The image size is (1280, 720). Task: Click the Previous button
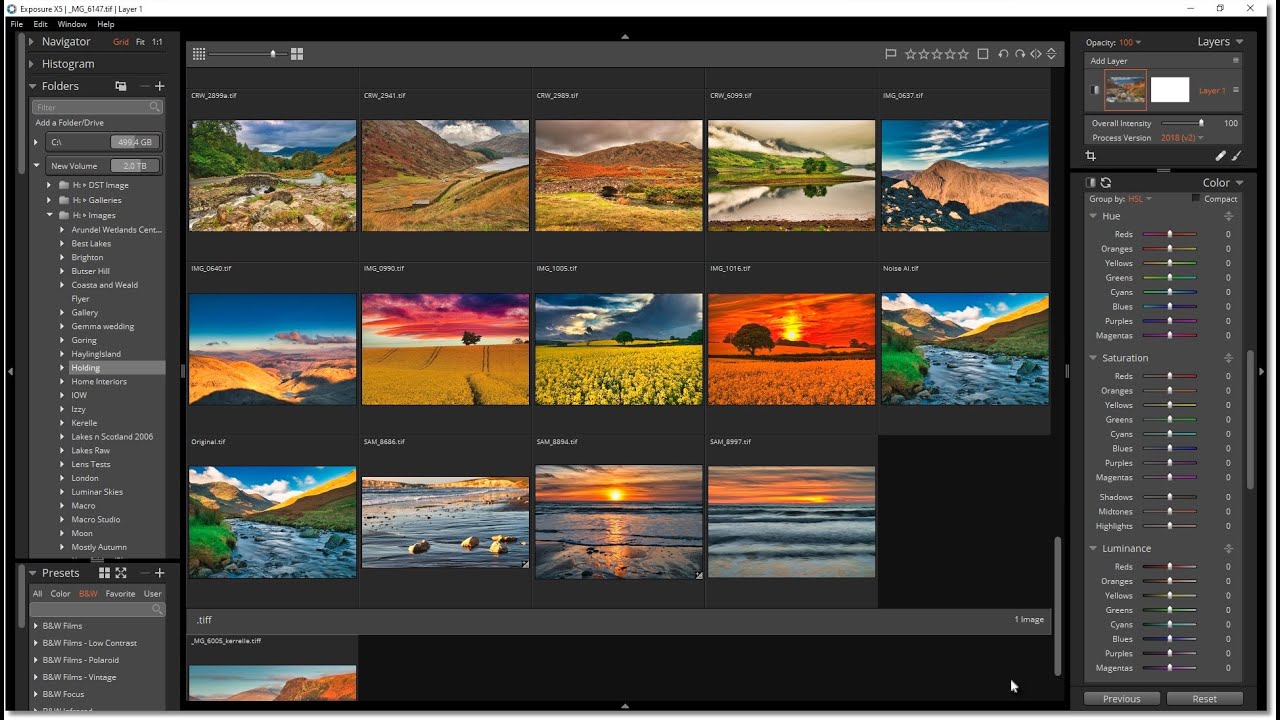(1122, 699)
